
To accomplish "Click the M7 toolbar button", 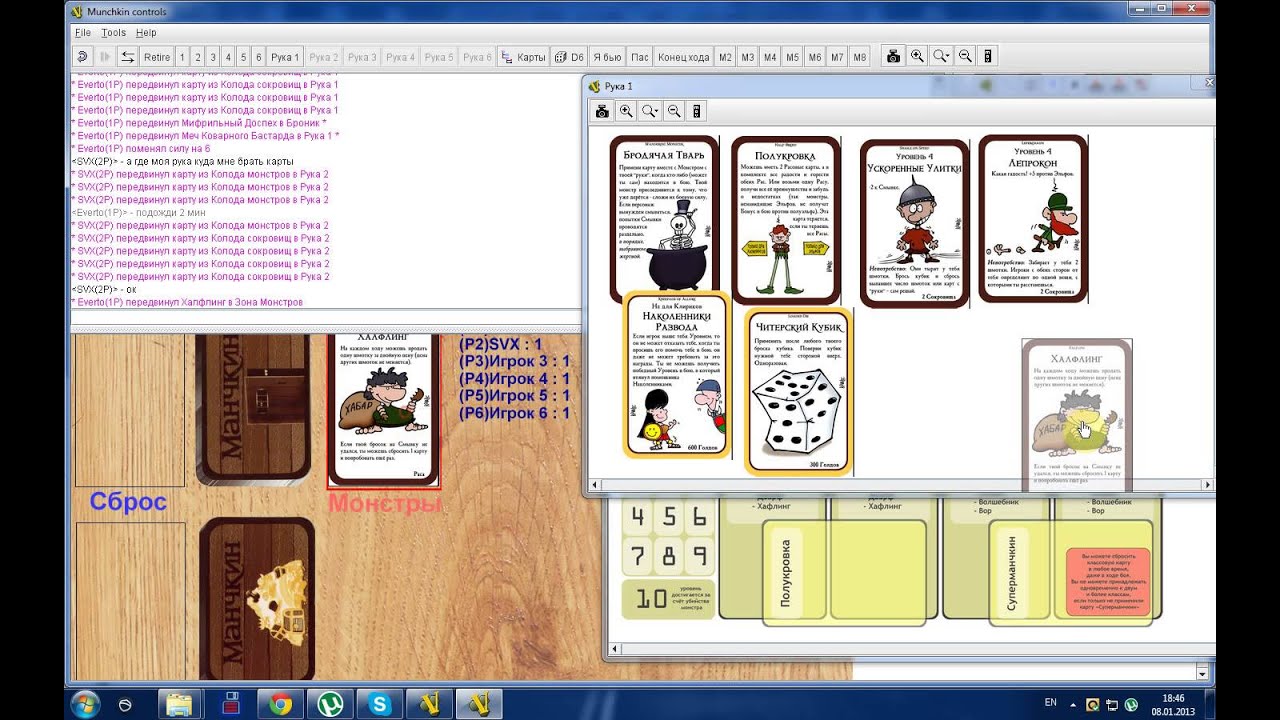I will coord(837,57).
